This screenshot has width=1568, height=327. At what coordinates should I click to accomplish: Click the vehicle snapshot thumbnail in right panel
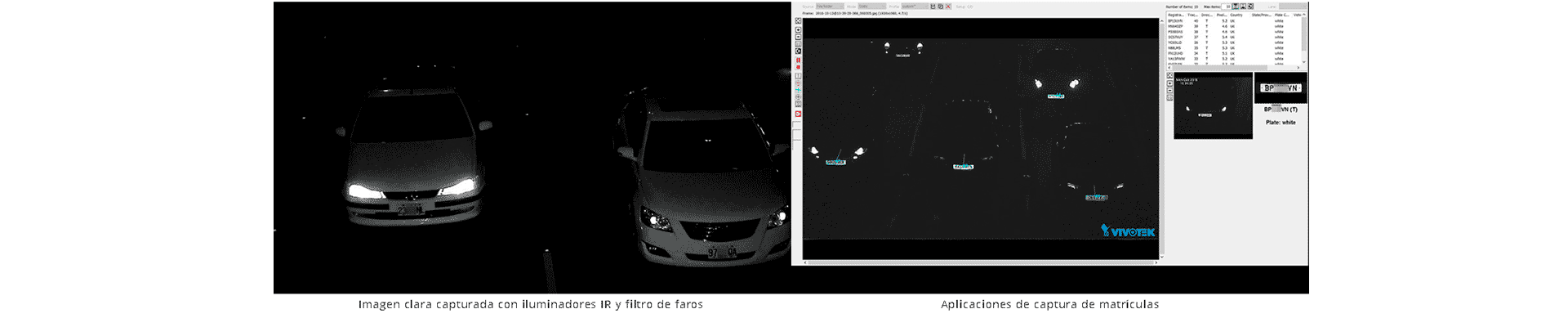1213,106
